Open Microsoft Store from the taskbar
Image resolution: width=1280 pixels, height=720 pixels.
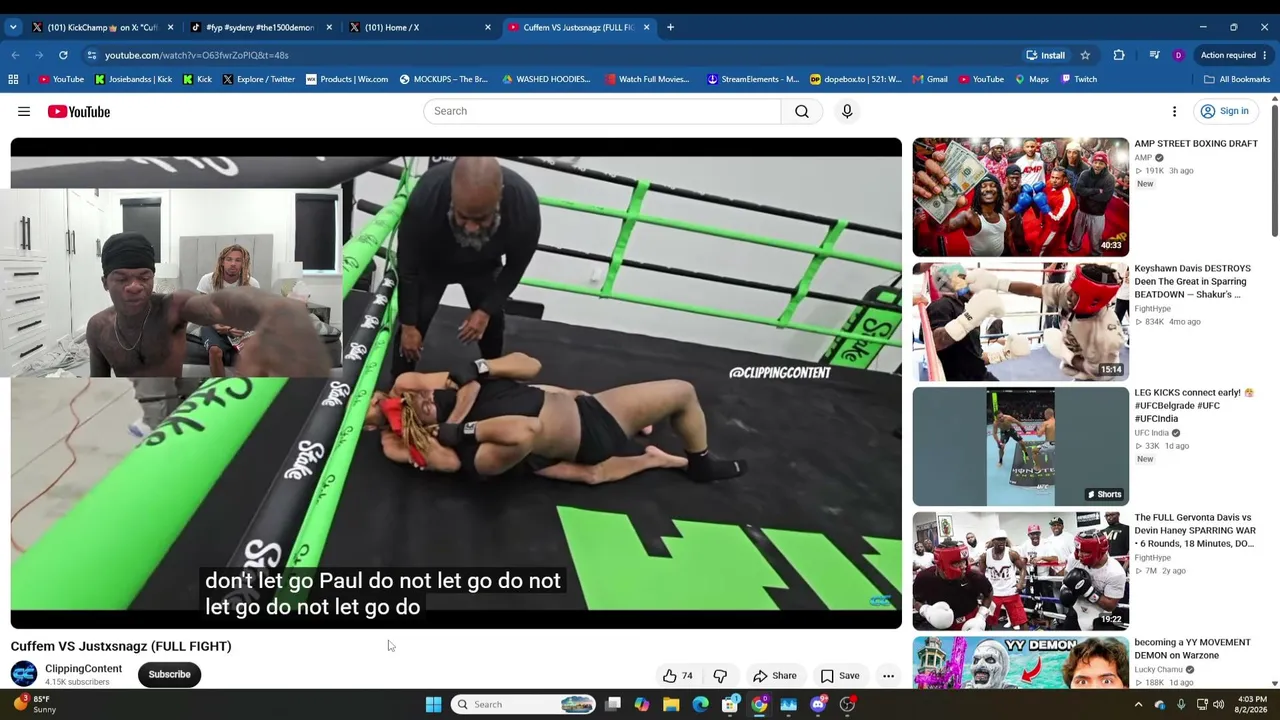pos(730,704)
